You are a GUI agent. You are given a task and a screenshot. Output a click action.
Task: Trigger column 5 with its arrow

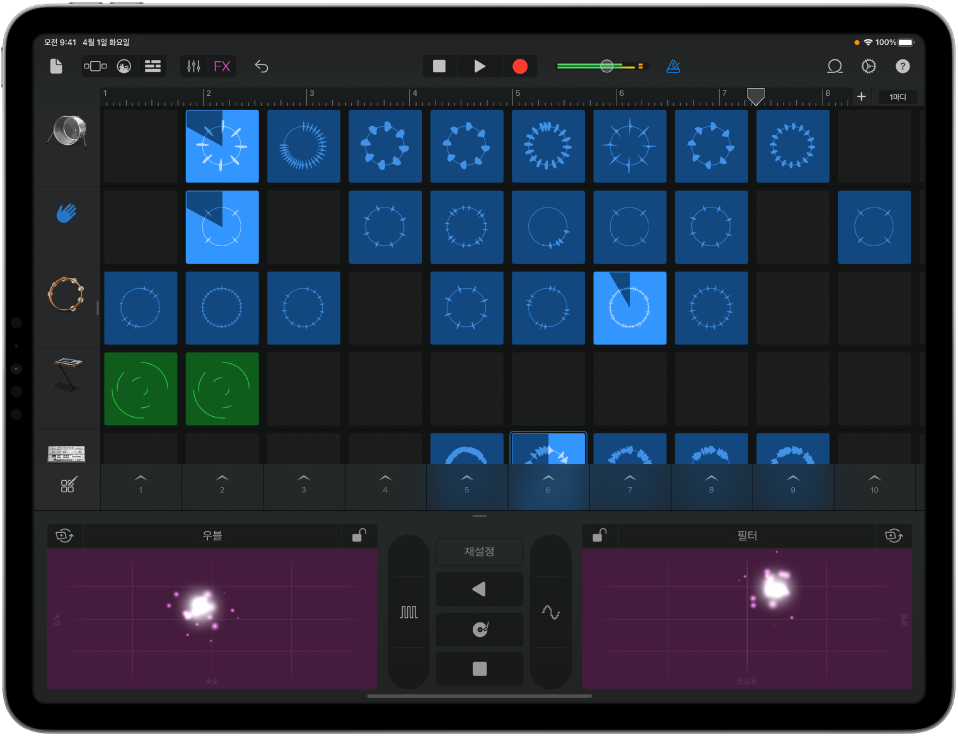467,484
